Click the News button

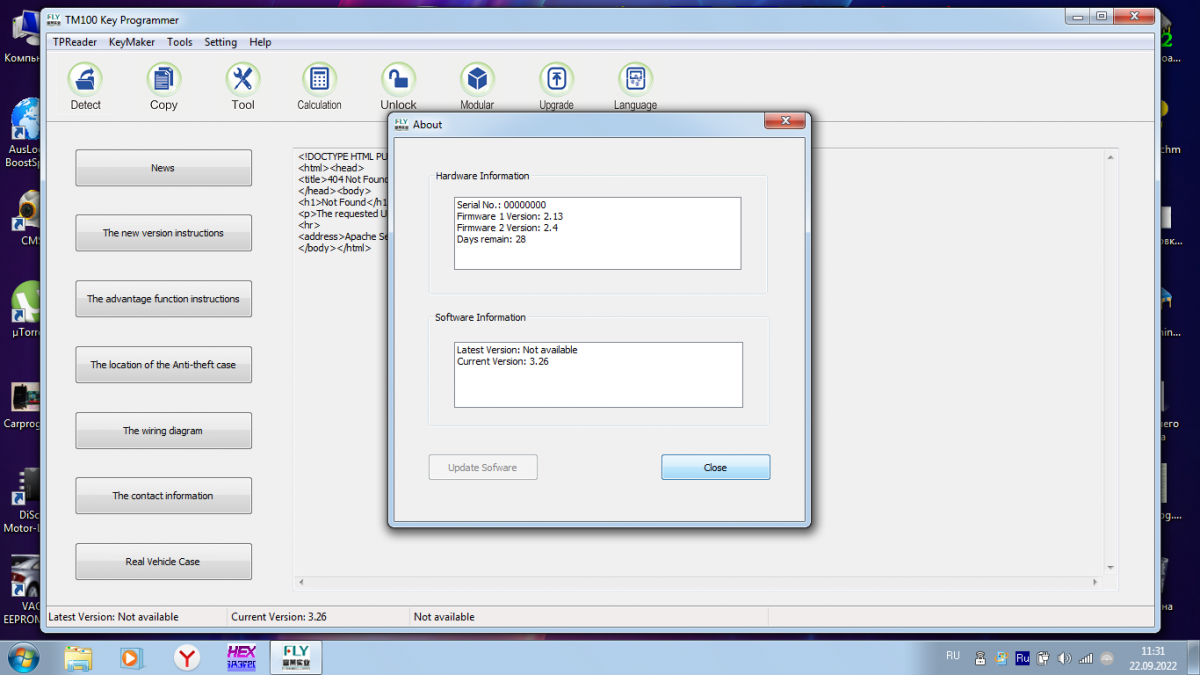[x=163, y=168]
